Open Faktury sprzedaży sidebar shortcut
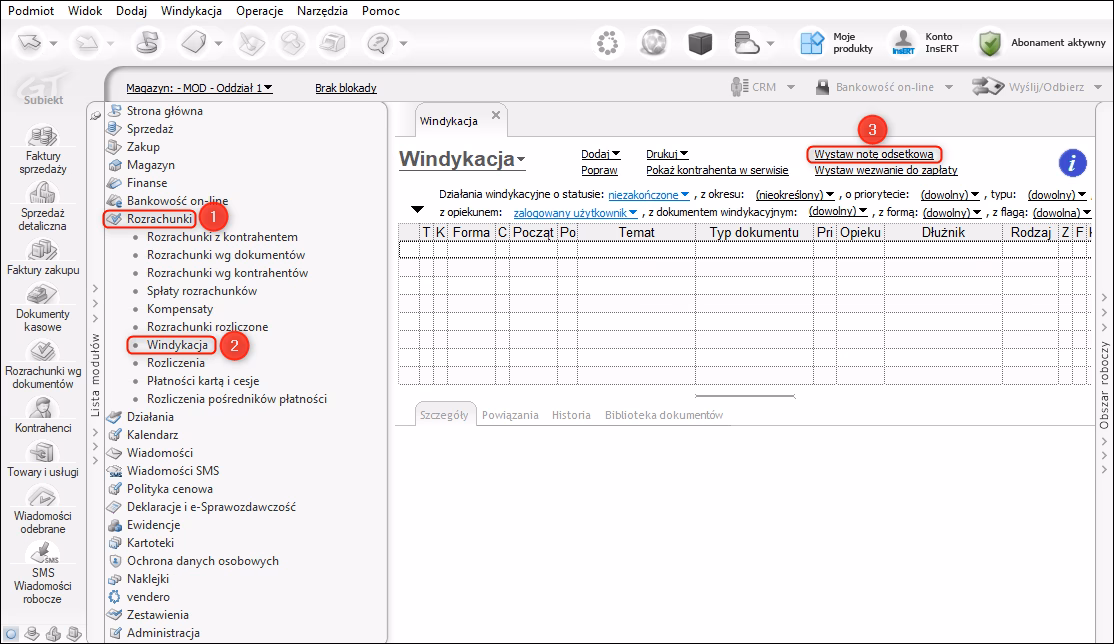 coord(41,137)
